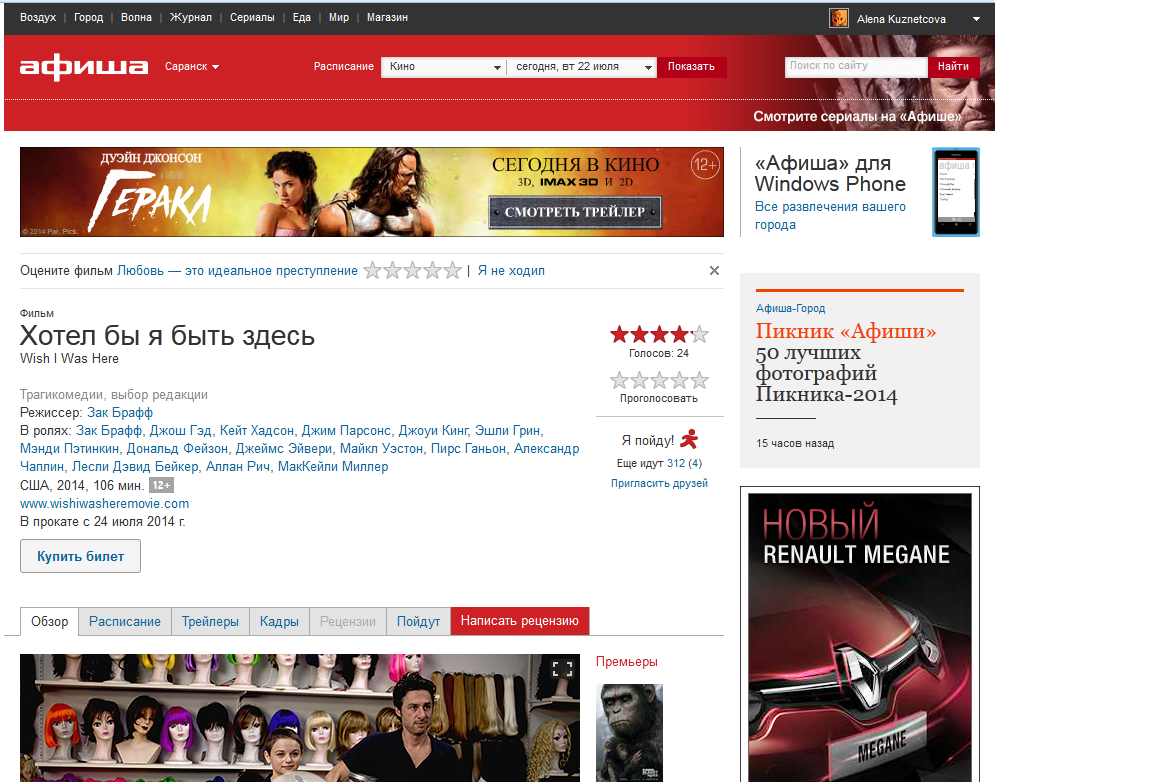Click Пригласить друзей link
This screenshot has height=782, width=1152.
pyautogui.click(x=659, y=484)
